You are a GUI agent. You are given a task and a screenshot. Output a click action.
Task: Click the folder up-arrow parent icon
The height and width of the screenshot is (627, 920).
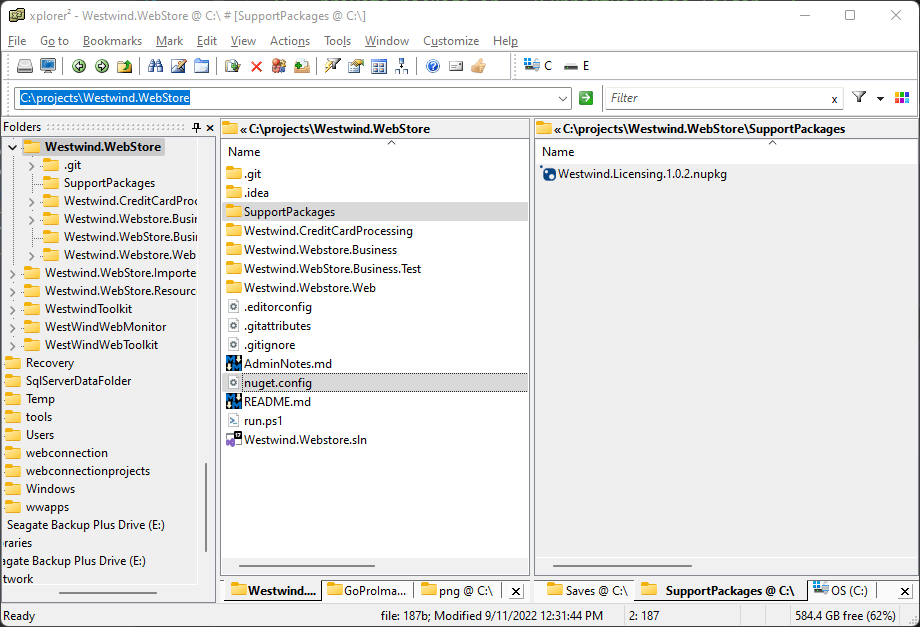pos(124,66)
